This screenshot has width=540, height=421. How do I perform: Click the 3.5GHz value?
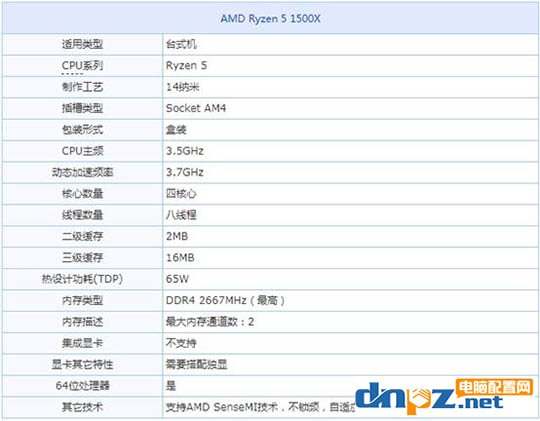185,151
